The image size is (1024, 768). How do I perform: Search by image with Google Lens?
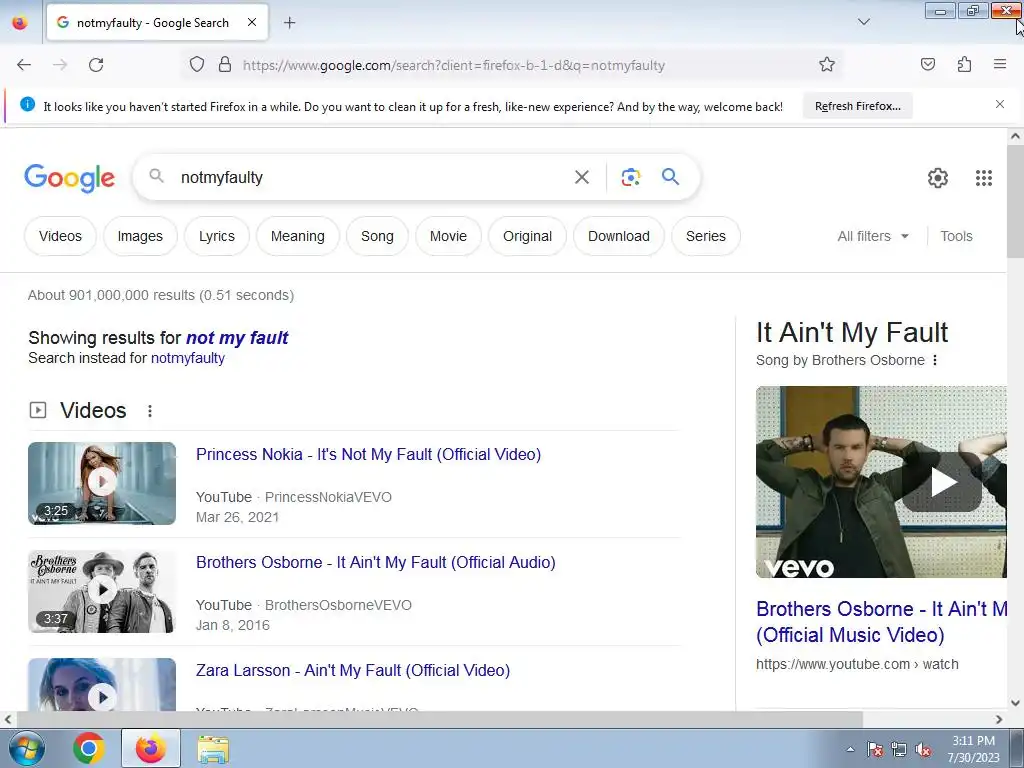pos(630,177)
